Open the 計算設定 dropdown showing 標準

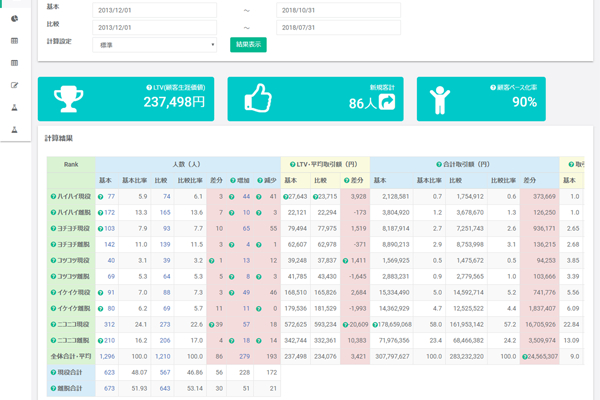[155, 45]
